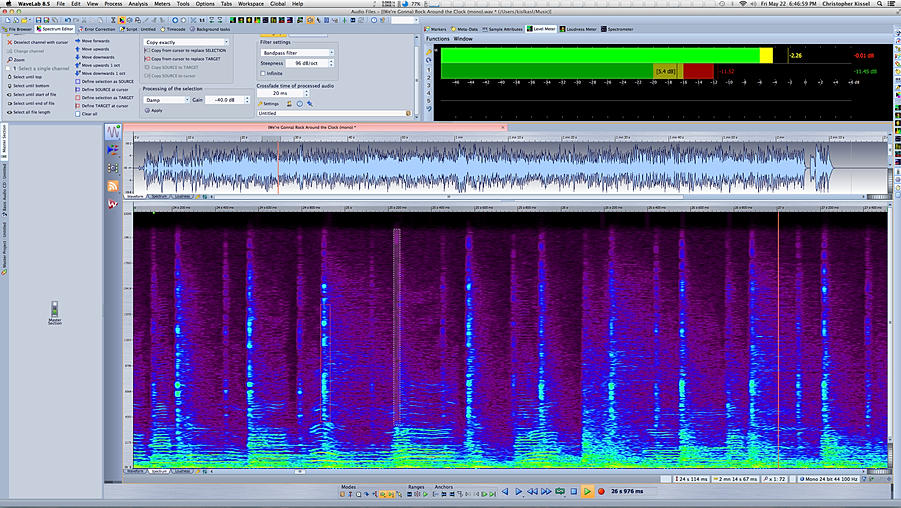Click Select all file length

click(x=29, y=113)
